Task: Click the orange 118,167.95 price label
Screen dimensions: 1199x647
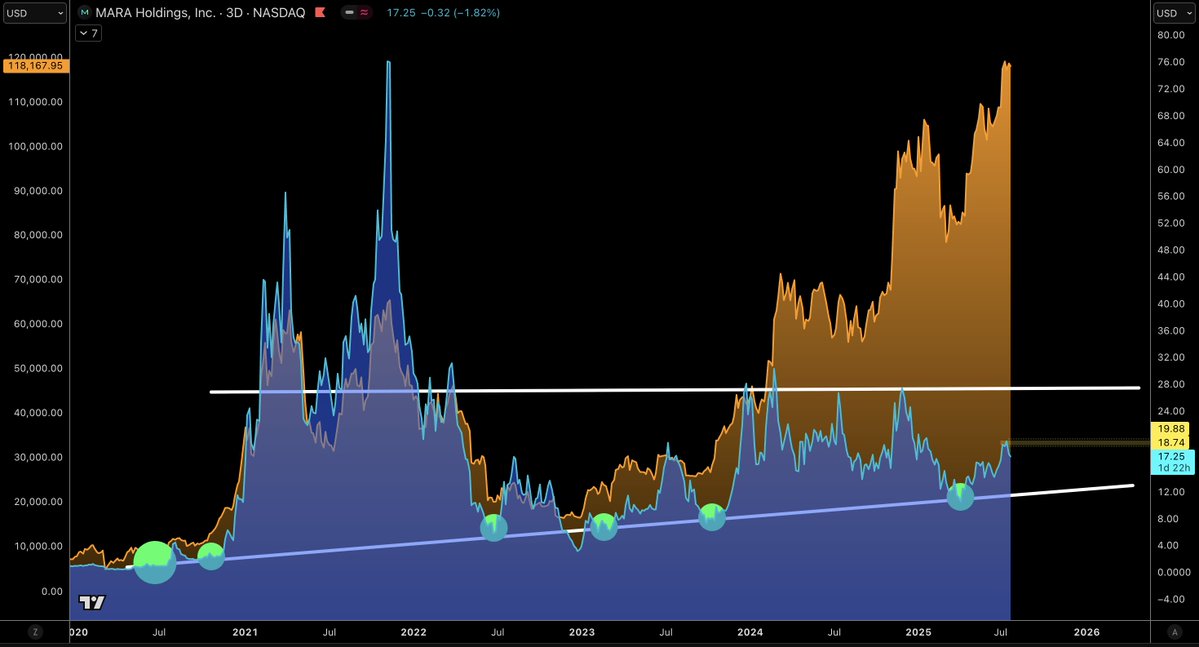Action: [x=36, y=66]
